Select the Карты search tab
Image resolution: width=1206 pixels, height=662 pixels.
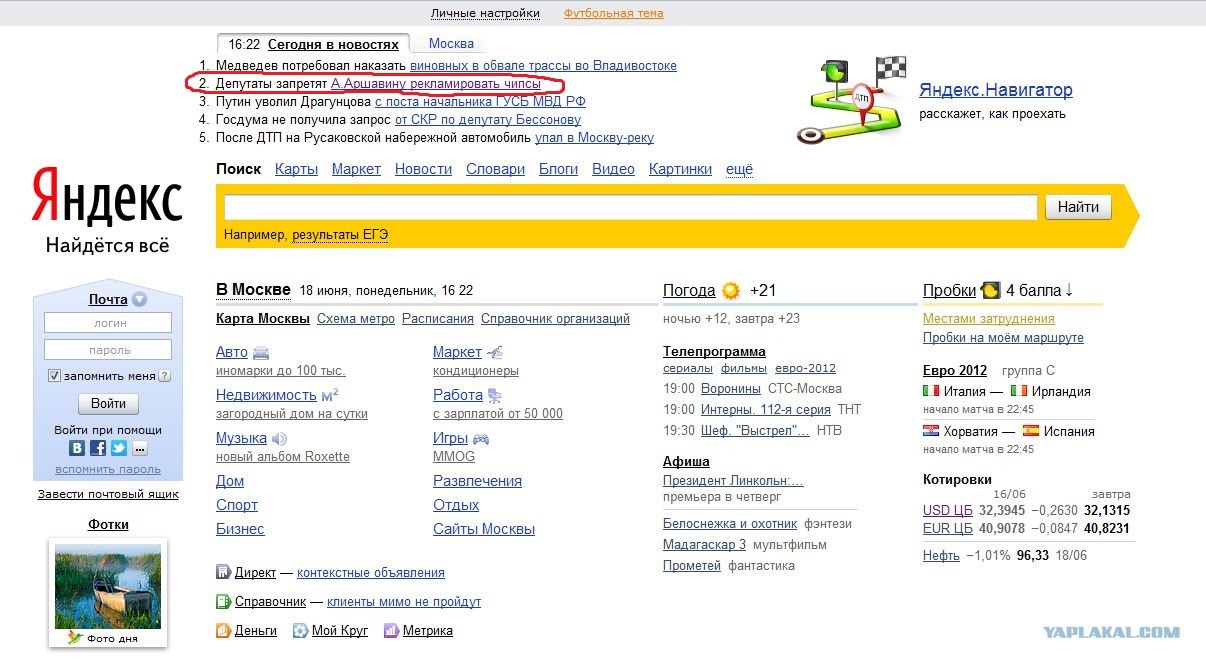(296, 169)
